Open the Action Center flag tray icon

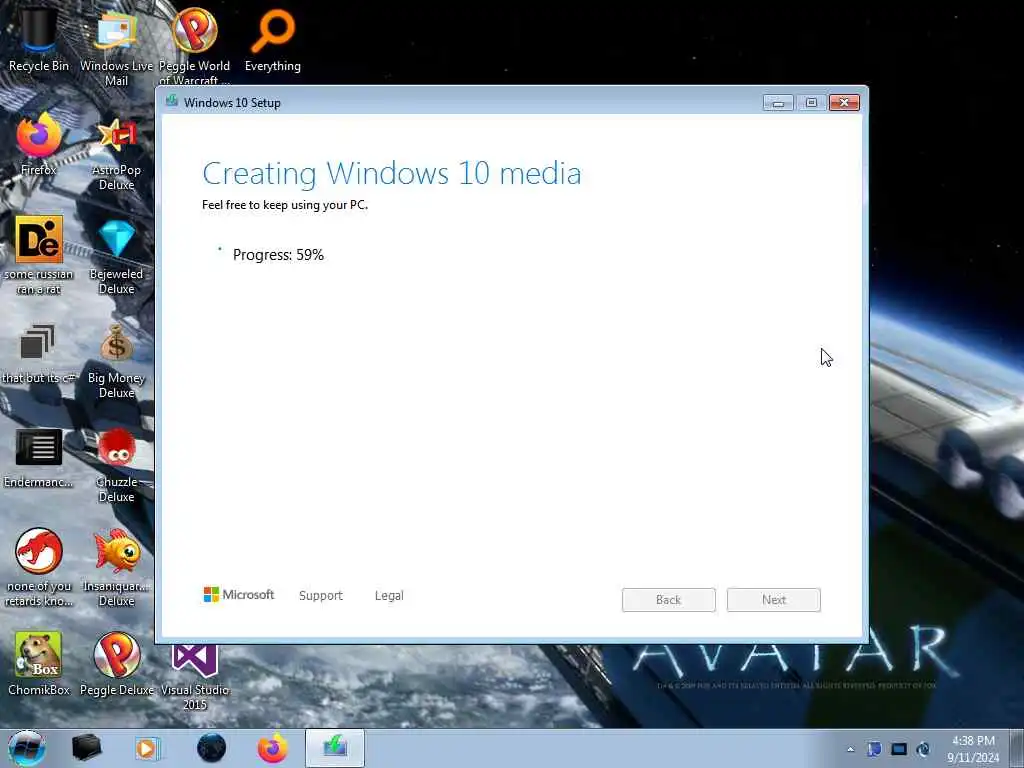(x=874, y=749)
